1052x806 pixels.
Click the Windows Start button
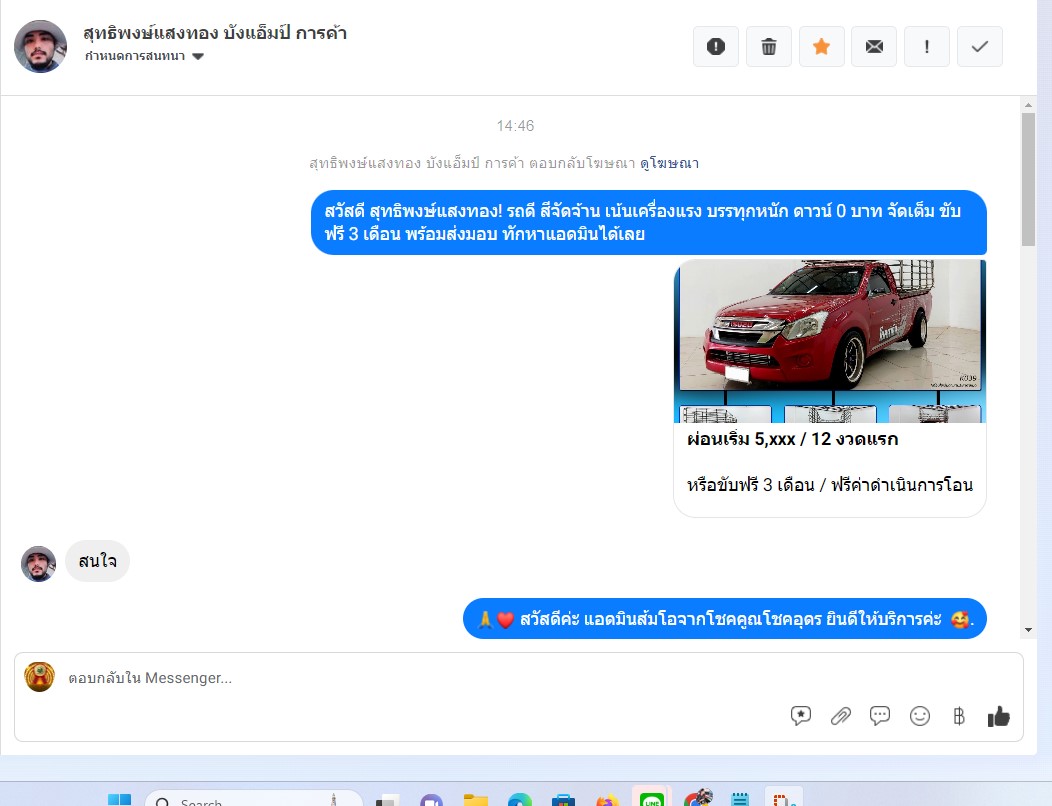pos(120,800)
